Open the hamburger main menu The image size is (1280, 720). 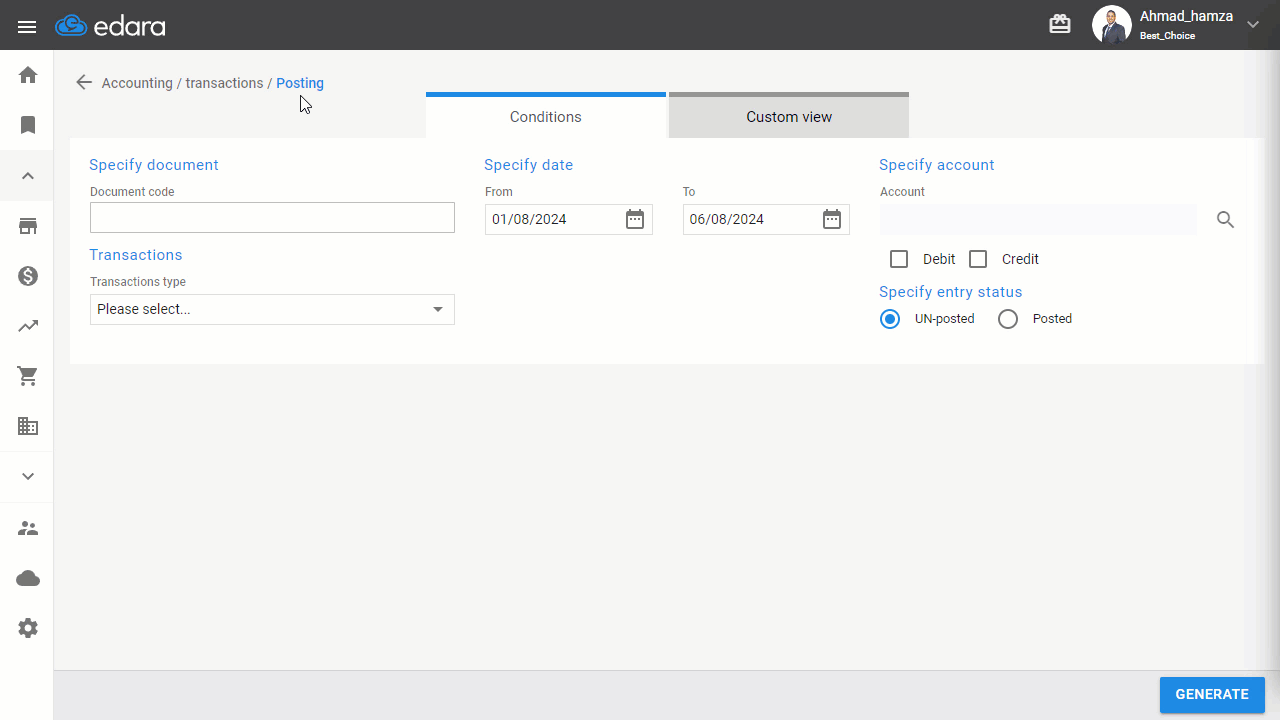tap(27, 26)
